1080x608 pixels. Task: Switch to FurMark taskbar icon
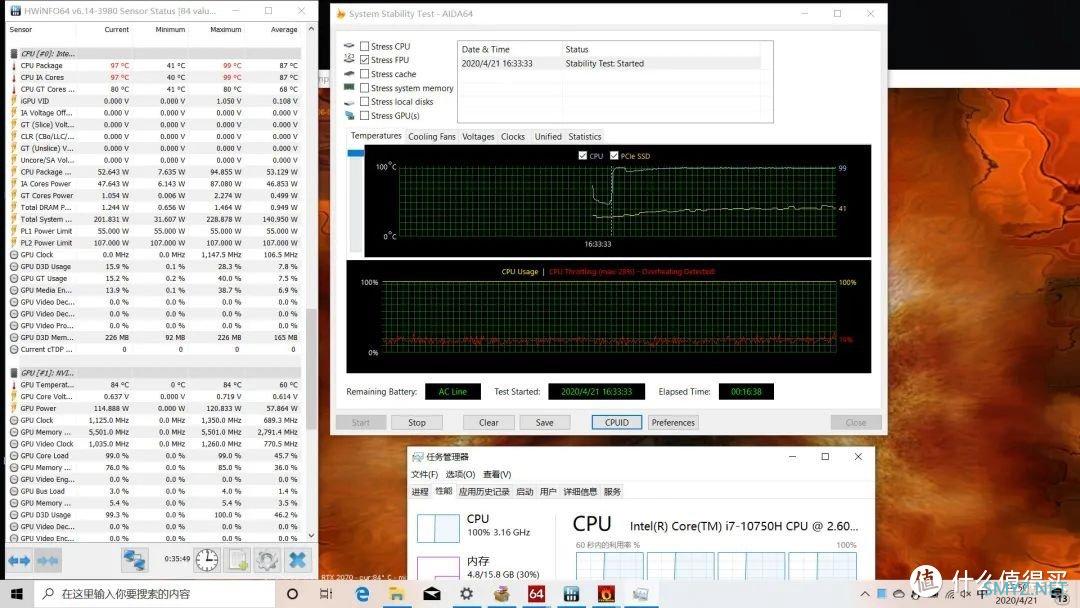(x=606, y=594)
